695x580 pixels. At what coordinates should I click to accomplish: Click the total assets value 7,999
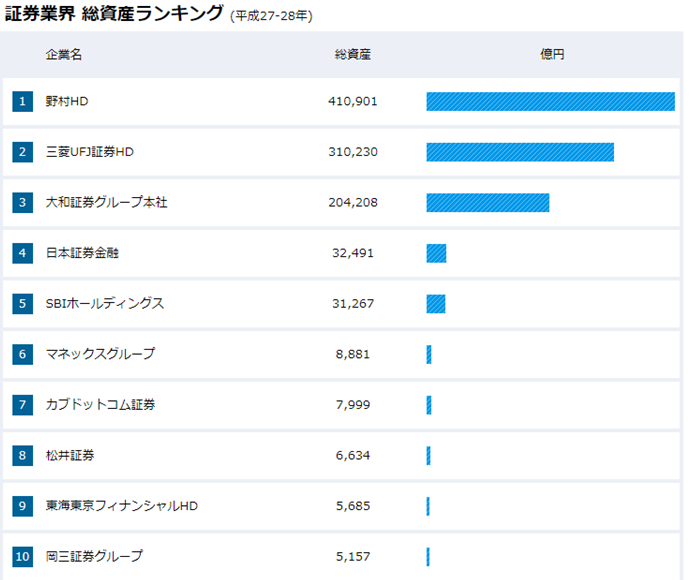[x=353, y=405]
